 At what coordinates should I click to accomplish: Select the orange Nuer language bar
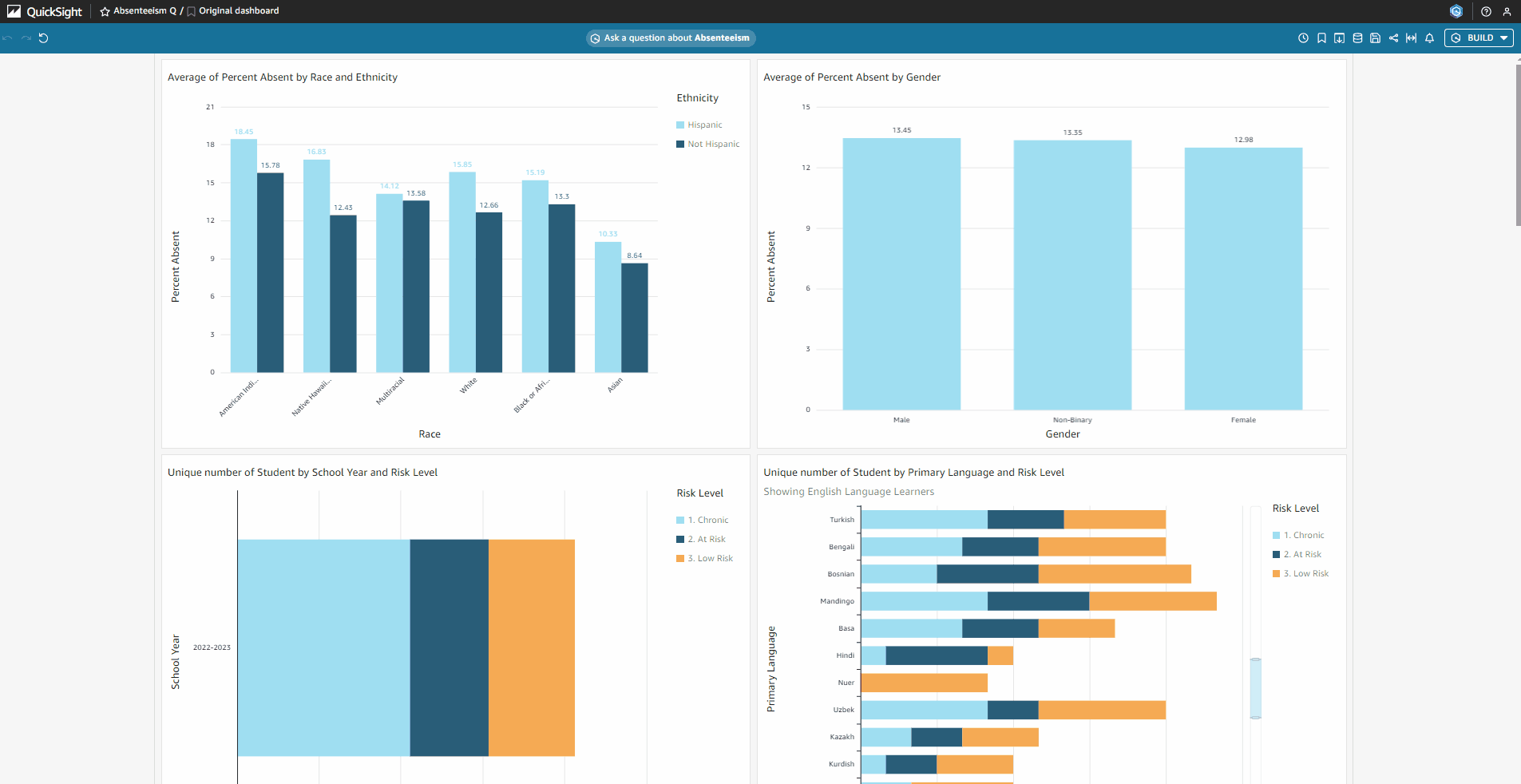[925, 683]
